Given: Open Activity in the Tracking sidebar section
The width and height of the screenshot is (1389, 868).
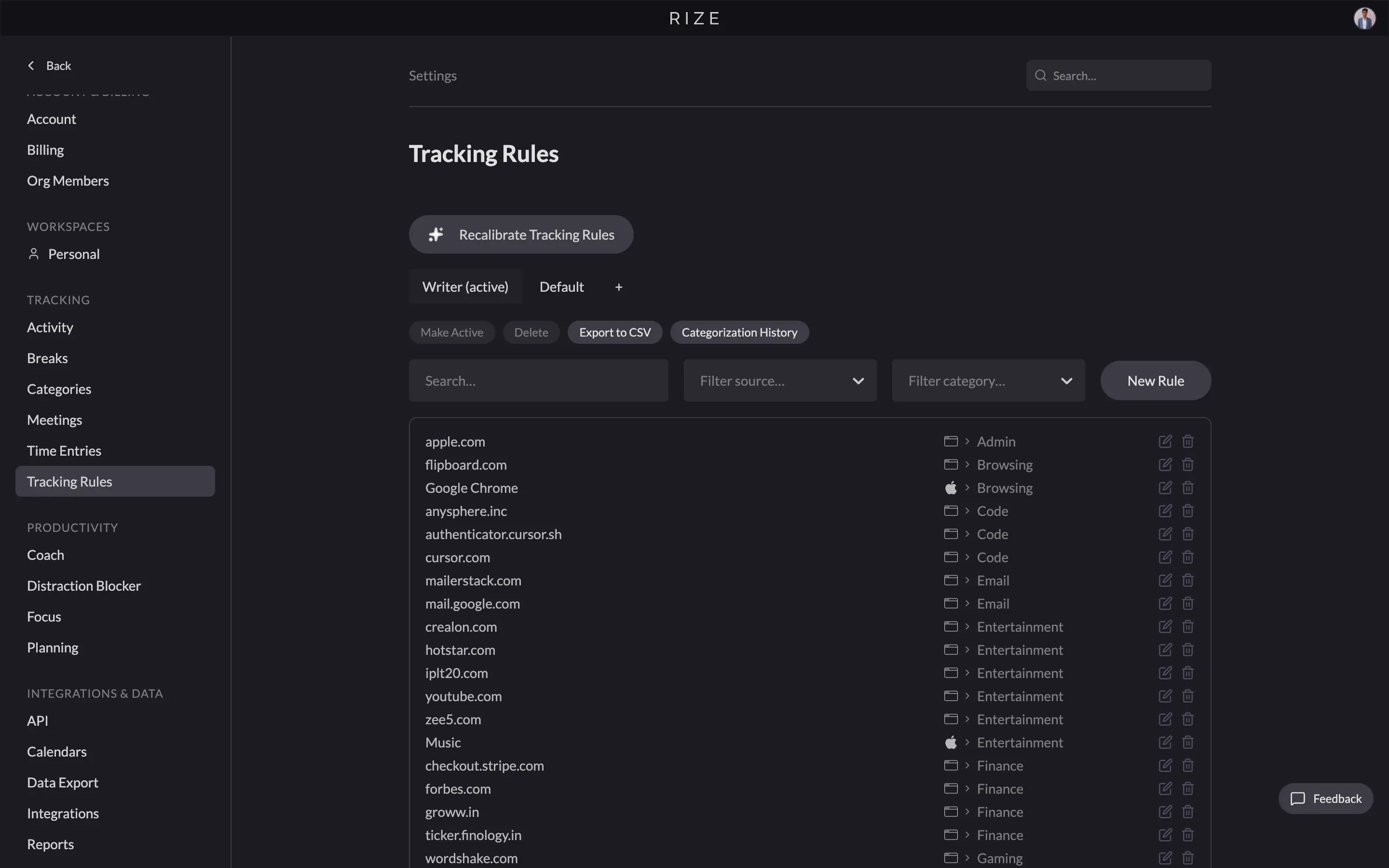Looking at the screenshot, I should click(50, 327).
